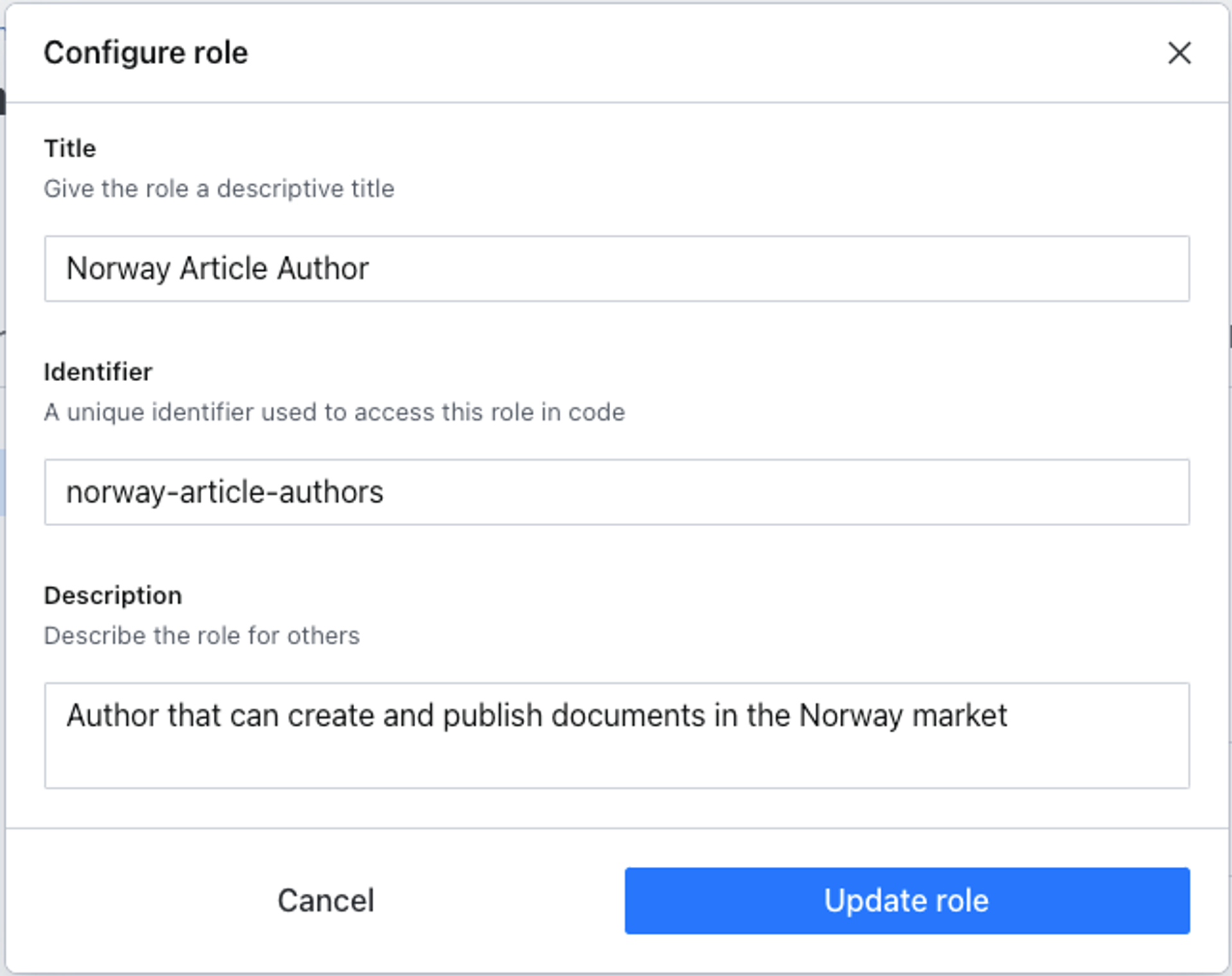Click the 'Describe the role for others' hint
The height and width of the screenshot is (976, 1232).
coord(201,636)
